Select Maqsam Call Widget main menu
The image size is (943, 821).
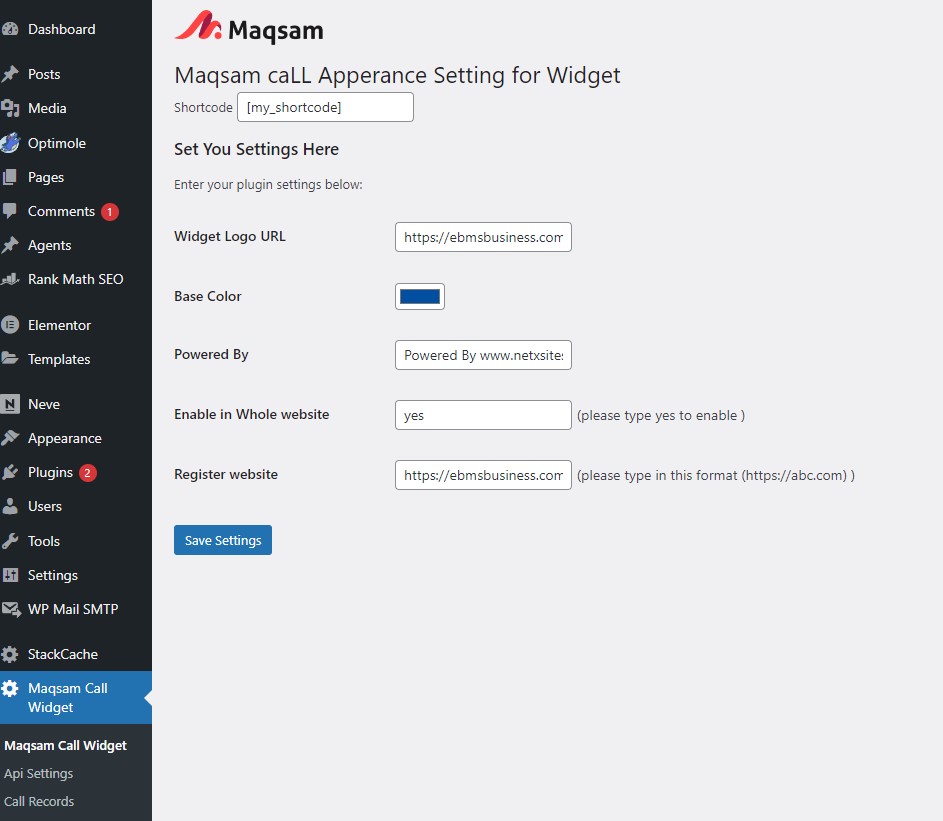pyautogui.click(x=76, y=698)
